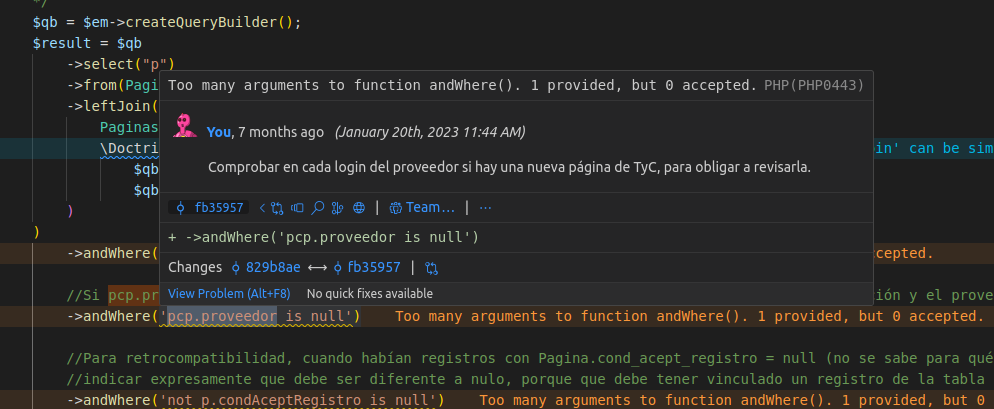Expand the more actions ellipsis in hover
The height and width of the screenshot is (409, 994).
[486, 208]
